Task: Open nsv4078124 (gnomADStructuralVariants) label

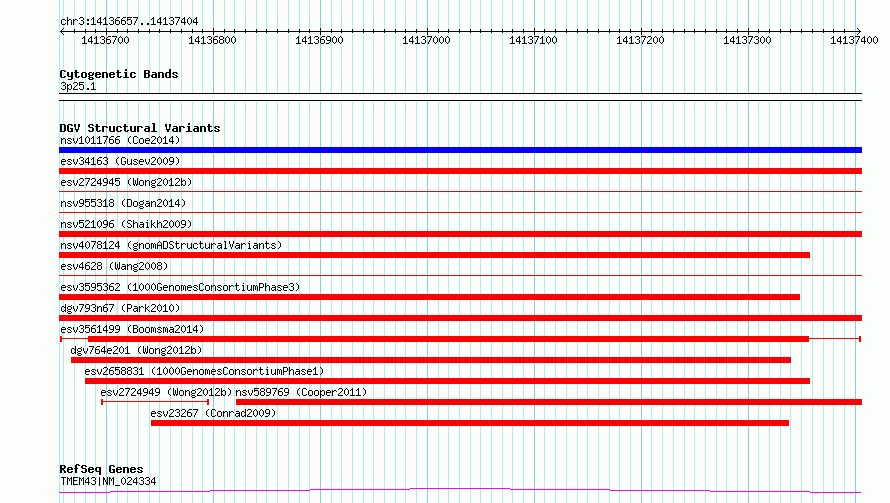Action: point(171,245)
